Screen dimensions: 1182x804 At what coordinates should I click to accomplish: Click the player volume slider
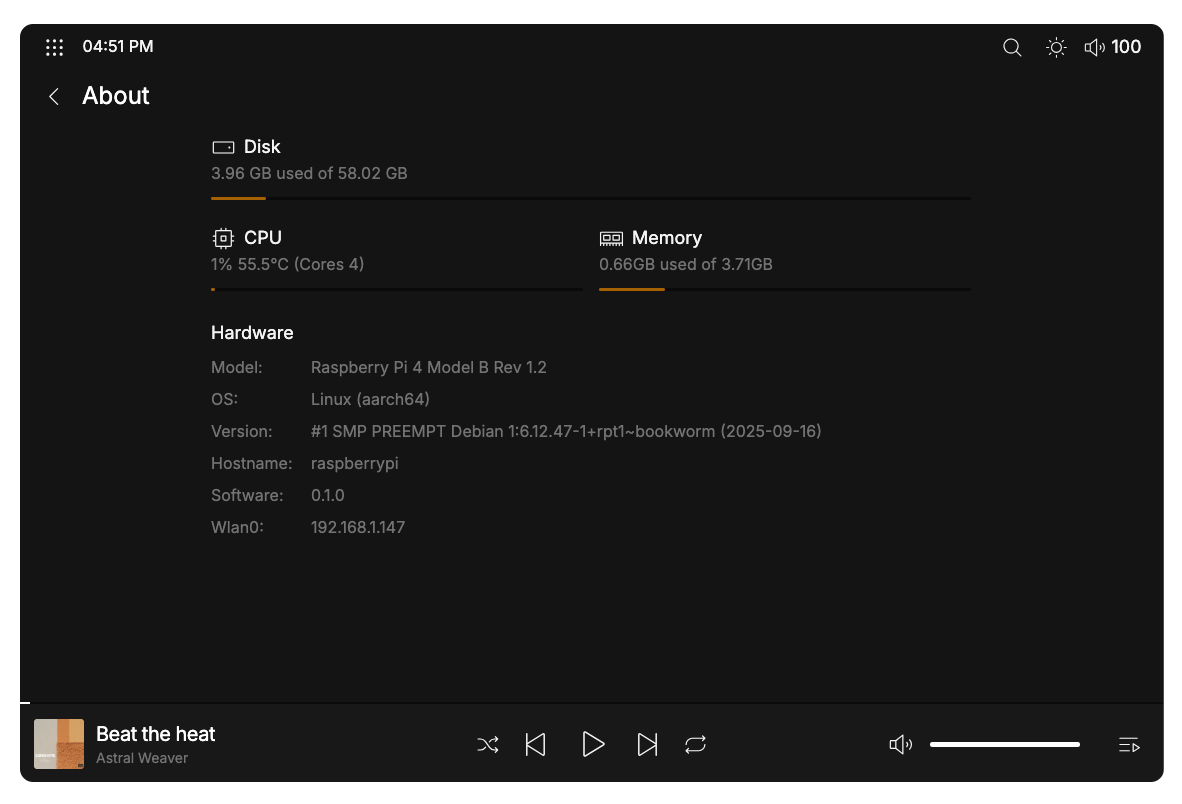point(1004,744)
